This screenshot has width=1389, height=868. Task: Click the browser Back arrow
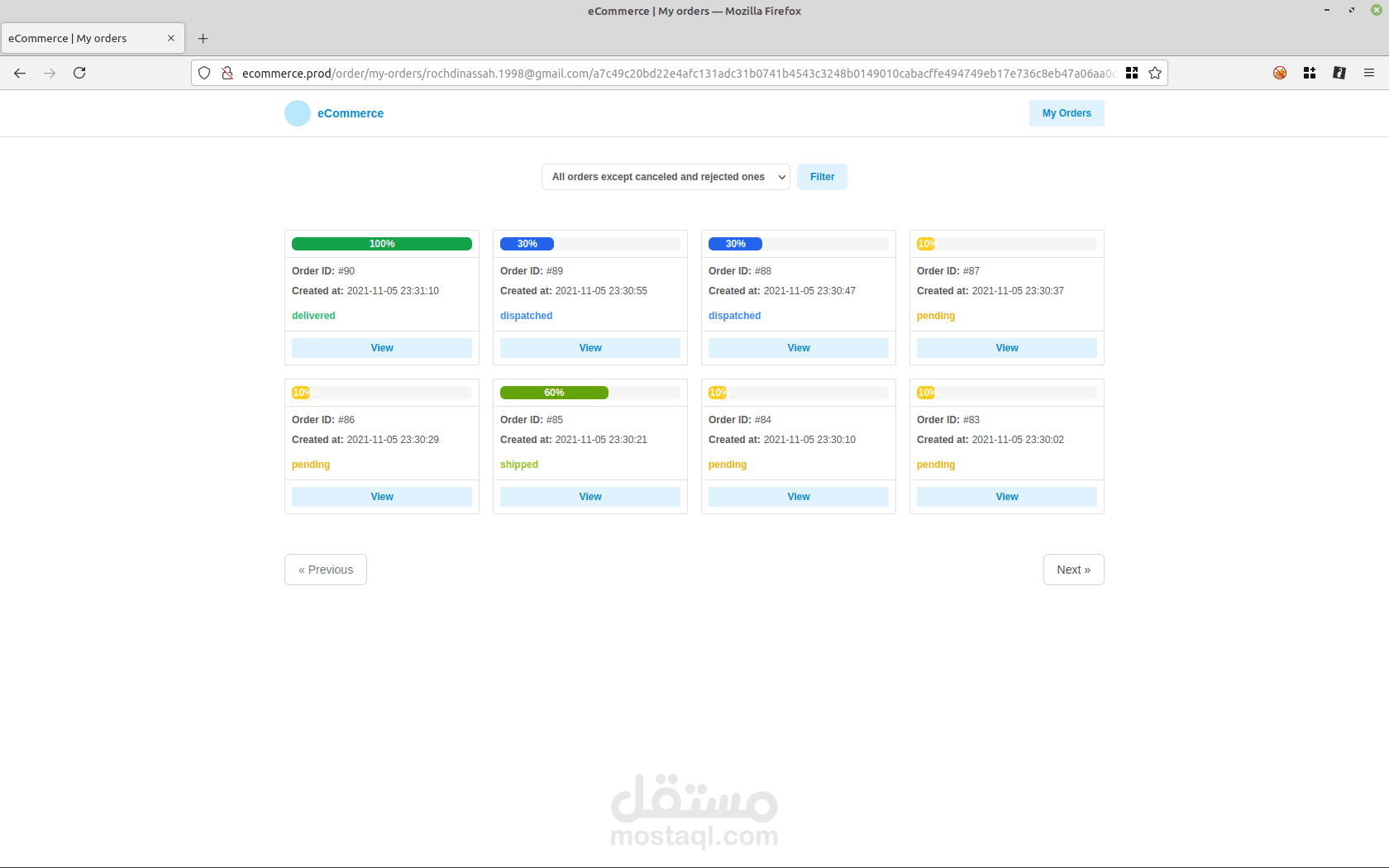coord(20,73)
